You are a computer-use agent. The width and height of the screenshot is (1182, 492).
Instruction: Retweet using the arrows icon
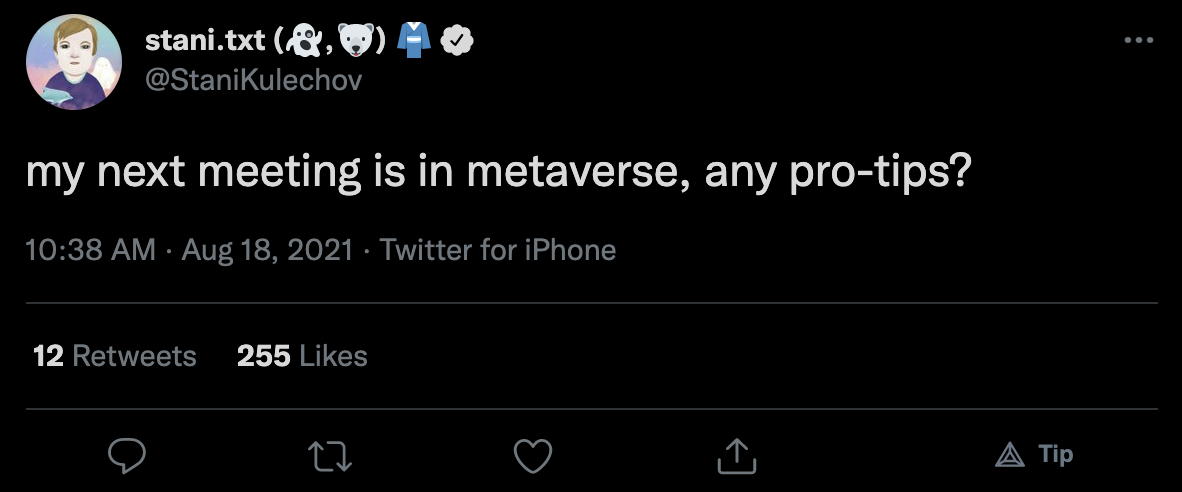(x=330, y=455)
